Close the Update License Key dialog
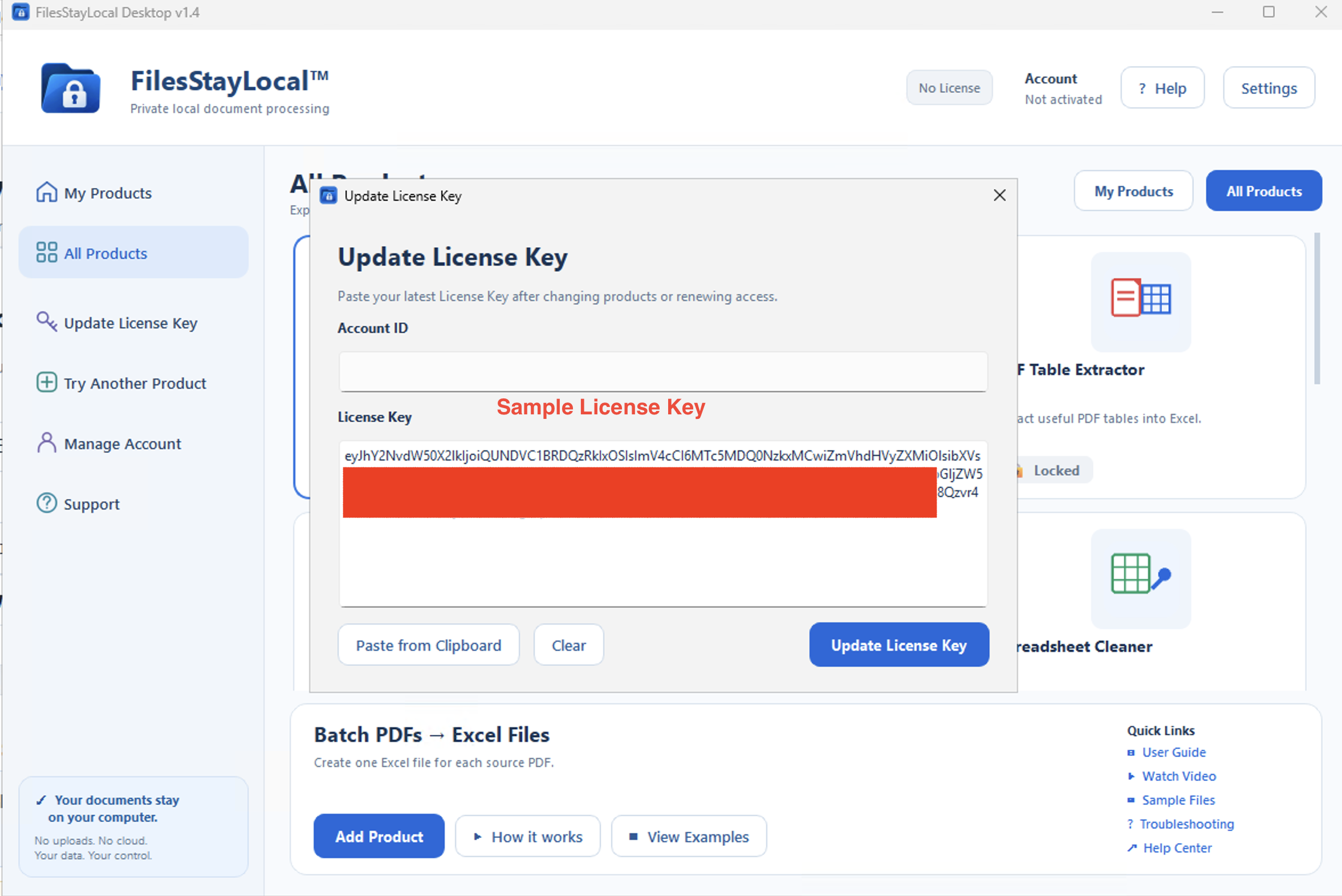The width and height of the screenshot is (1342, 896). coord(999,196)
